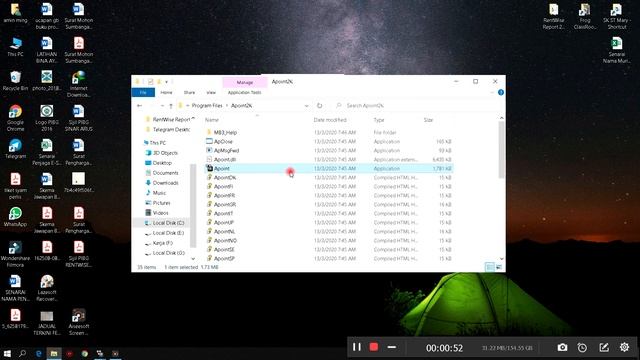Open the Recycle Bin
Screen dimensions: 640x360
[x=15, y=81]
